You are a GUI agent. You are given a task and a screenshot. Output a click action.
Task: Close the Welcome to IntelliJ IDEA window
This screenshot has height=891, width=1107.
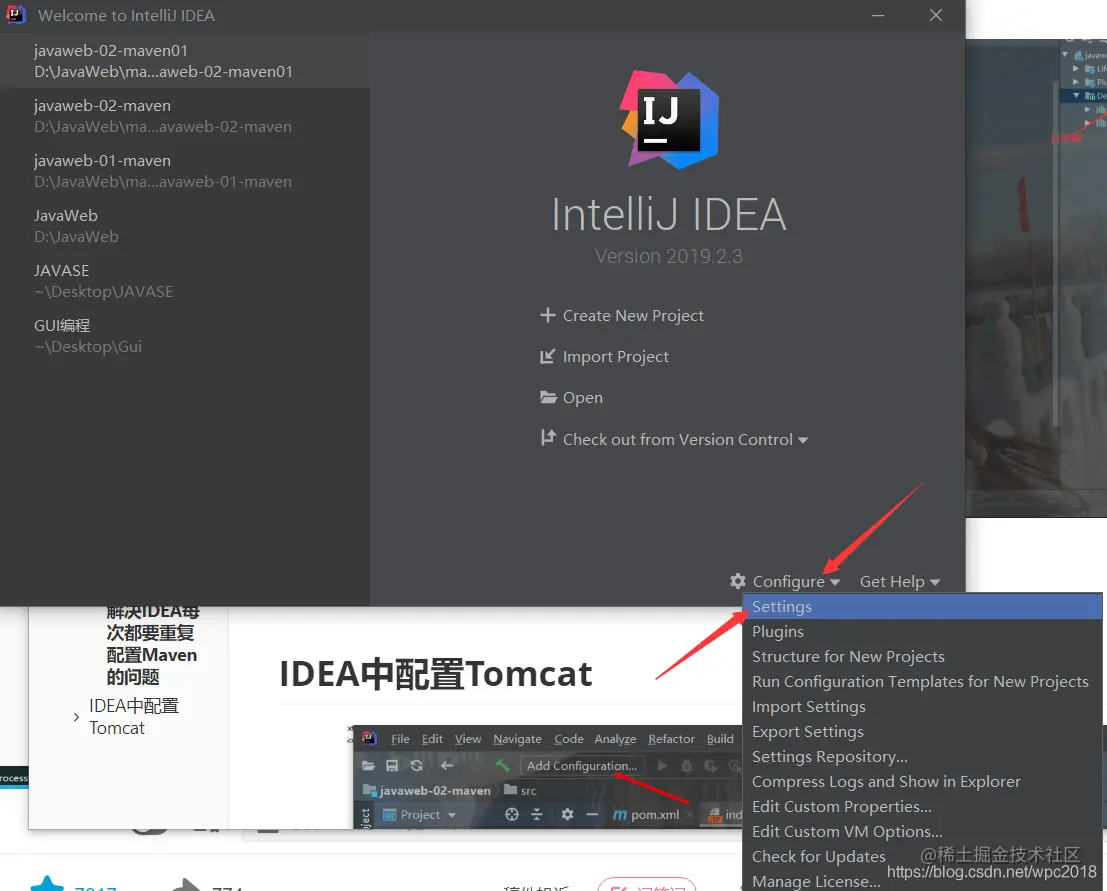point(935,16)
